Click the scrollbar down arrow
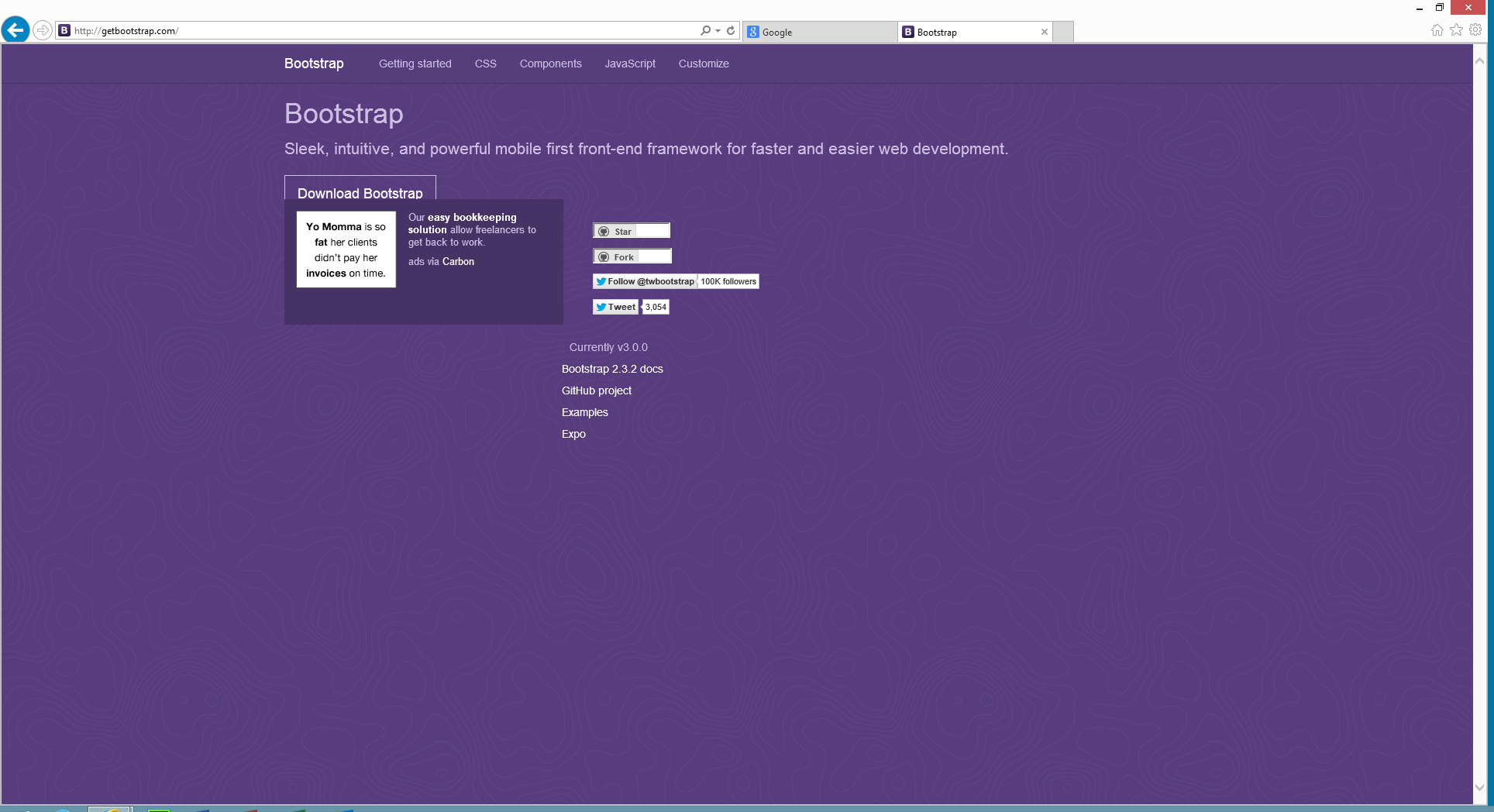The image size is (1494, 812). point(1479,787)
